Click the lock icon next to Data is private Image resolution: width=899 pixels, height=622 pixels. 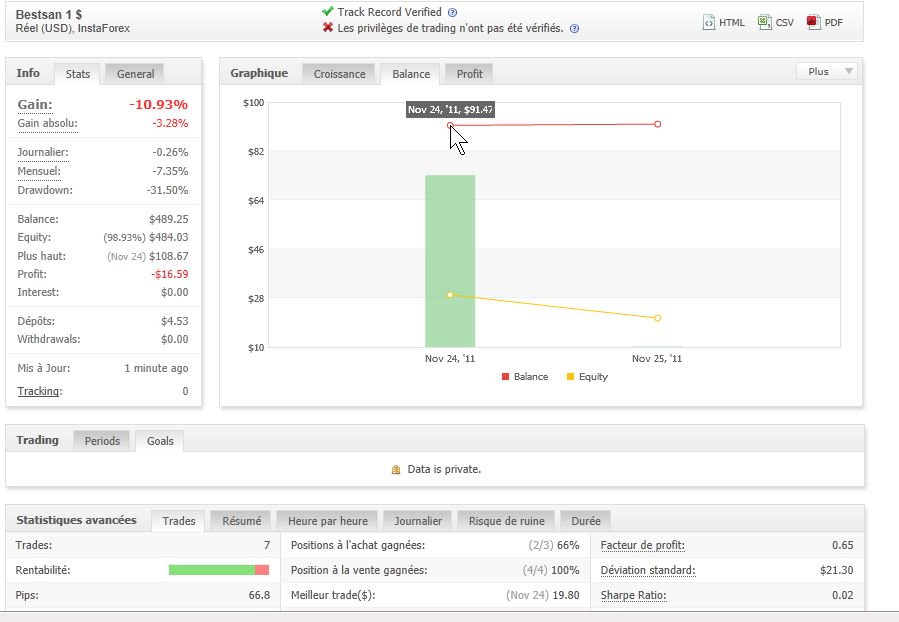pos(396,469)
